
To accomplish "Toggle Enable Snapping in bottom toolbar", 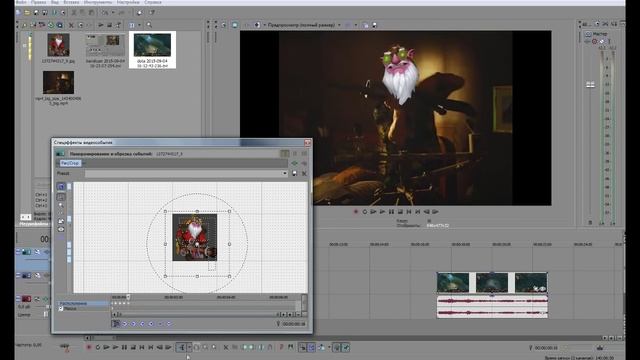I will 302,347.
